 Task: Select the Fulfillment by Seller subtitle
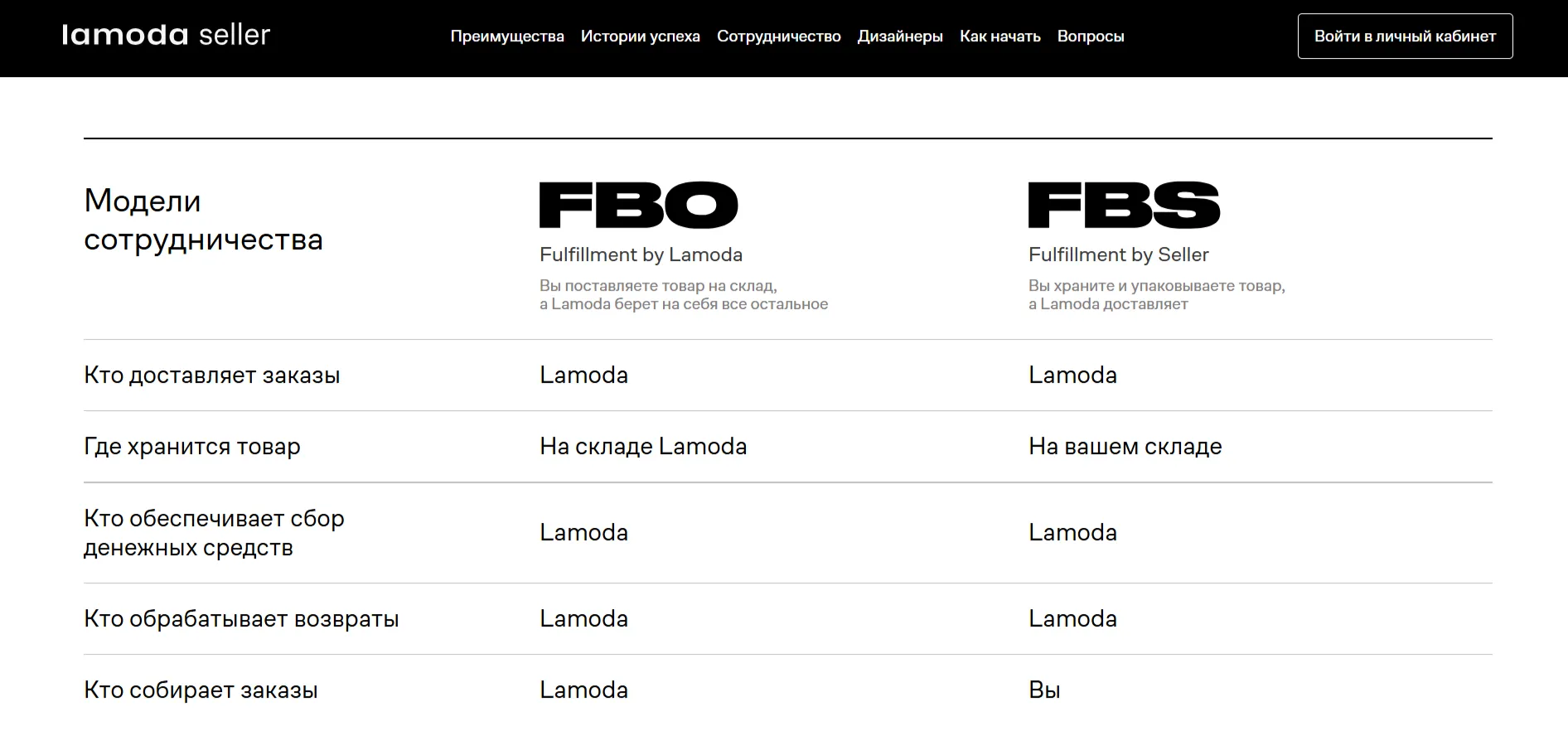pos(1118,254)
